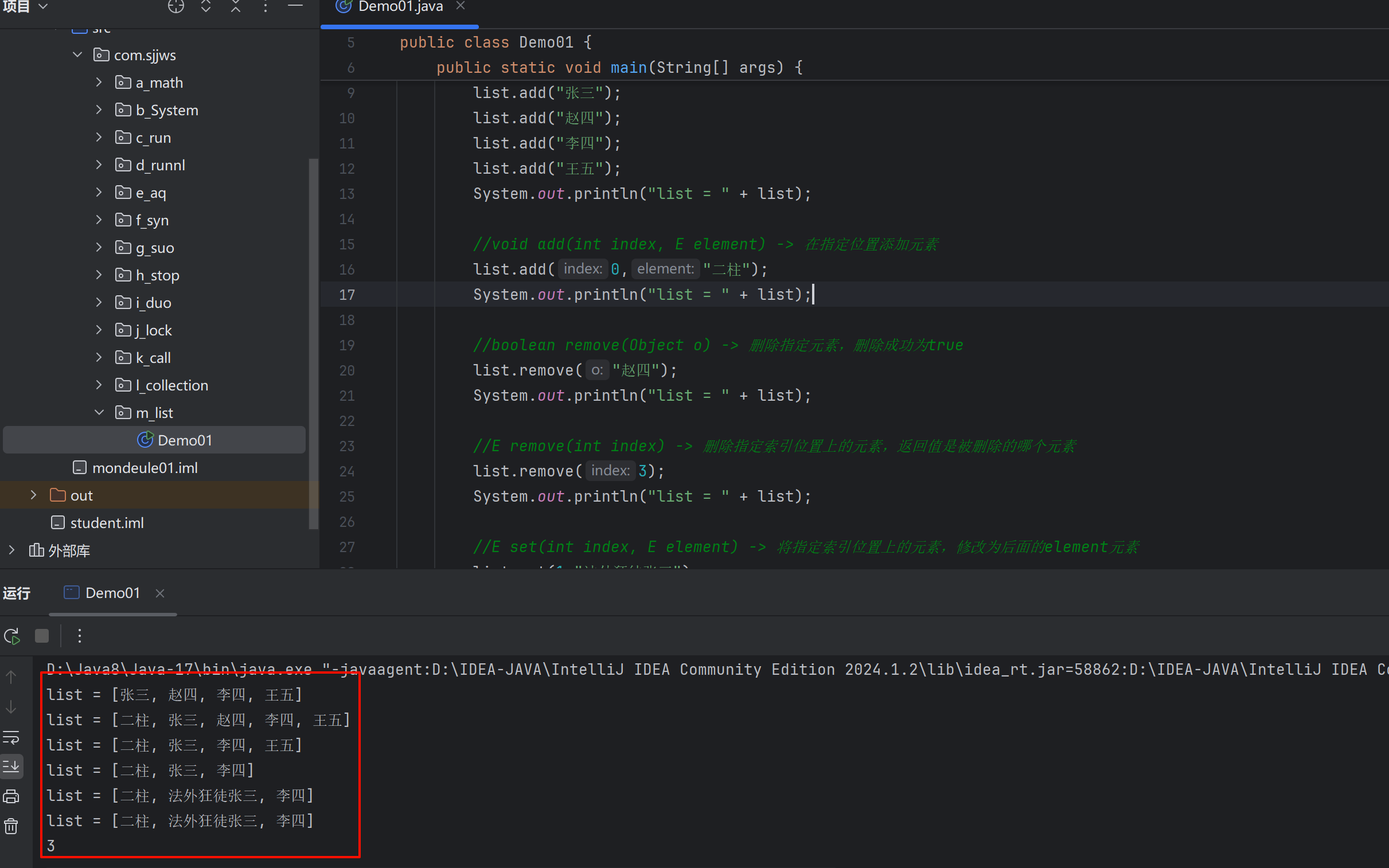Click select opened file crosshair icon
The image size is (1389, 868).
tap(175, 7)
